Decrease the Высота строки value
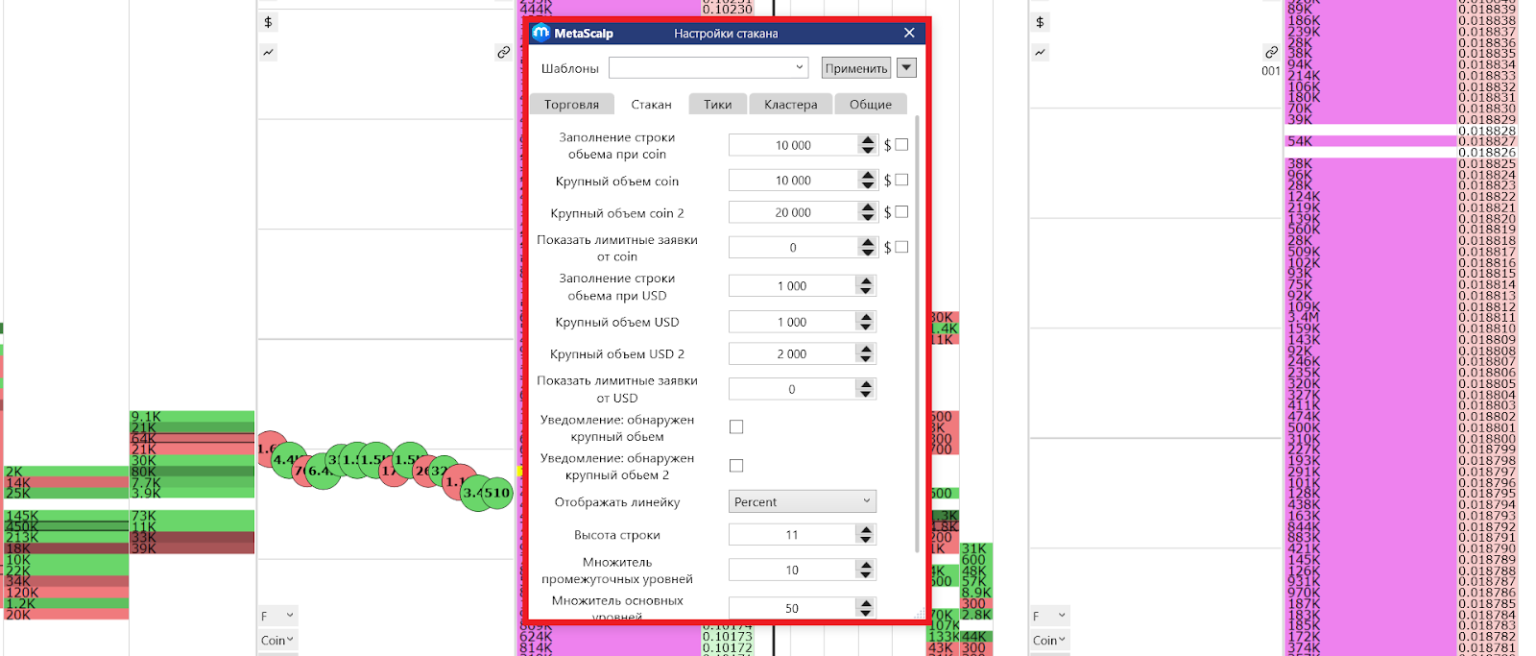 click(866, 540)
